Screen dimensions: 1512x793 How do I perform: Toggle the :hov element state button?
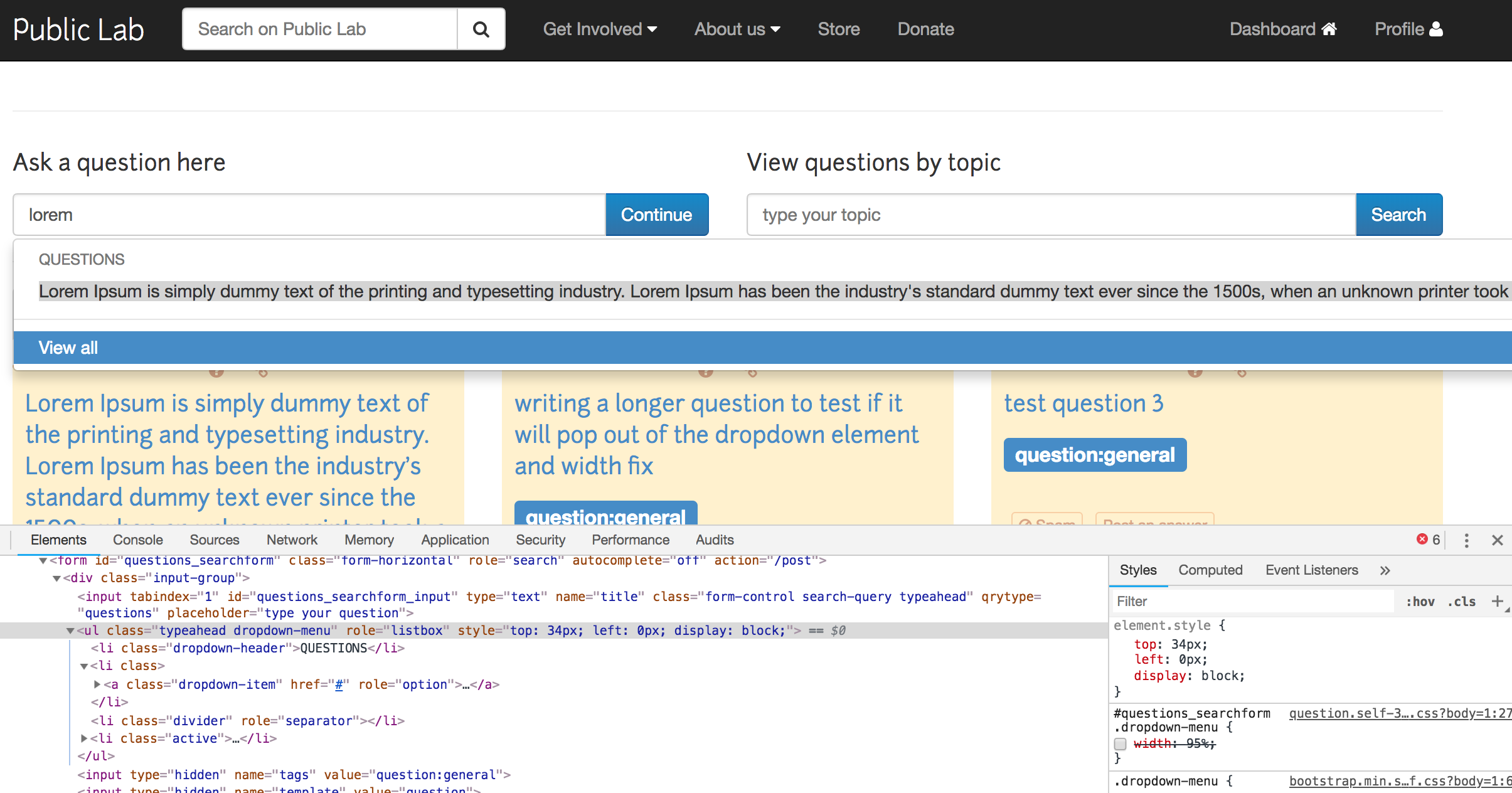pos(1420,602)
